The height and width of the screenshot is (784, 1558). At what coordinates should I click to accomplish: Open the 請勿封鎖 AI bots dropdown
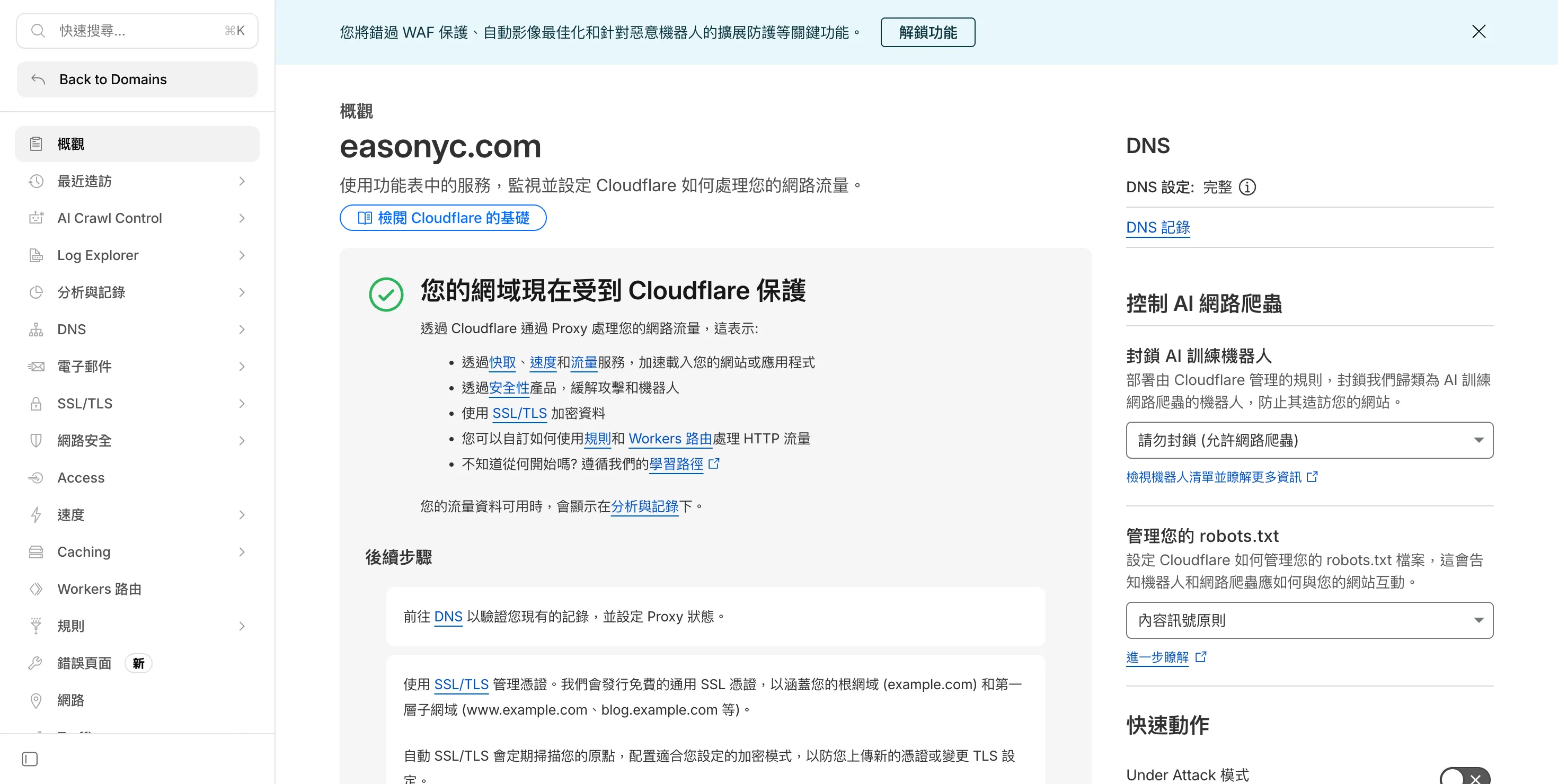[1309, 440]
